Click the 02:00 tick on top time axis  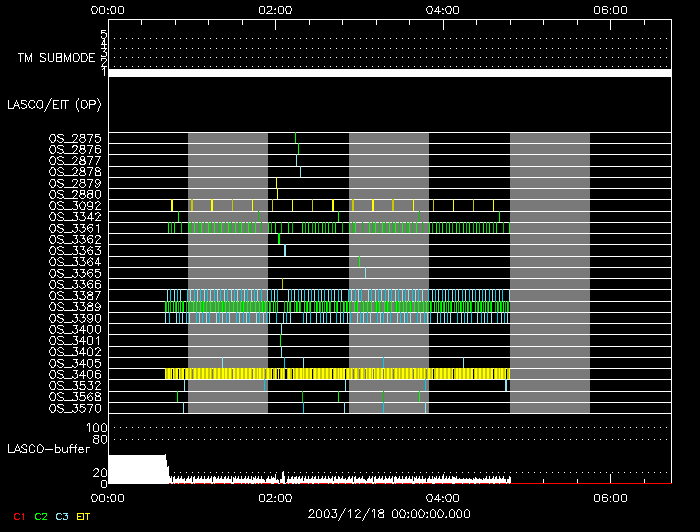coord(274,10)
